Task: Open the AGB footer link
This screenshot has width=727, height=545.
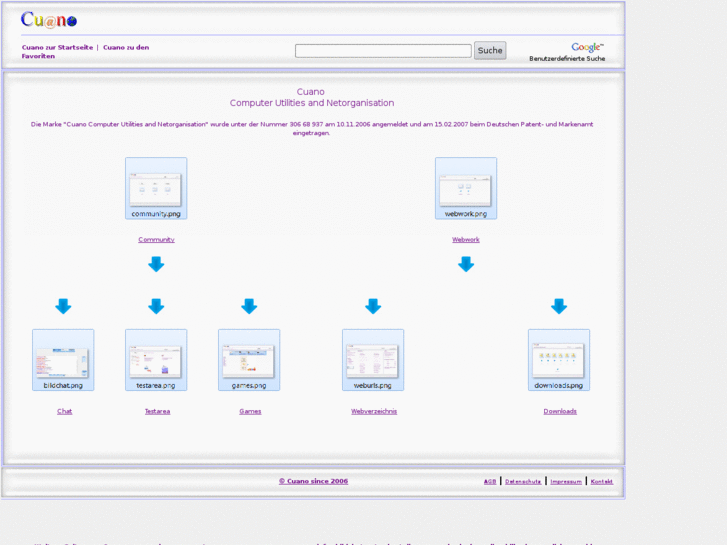Action: pyautogui.click(x=490, y=481)
